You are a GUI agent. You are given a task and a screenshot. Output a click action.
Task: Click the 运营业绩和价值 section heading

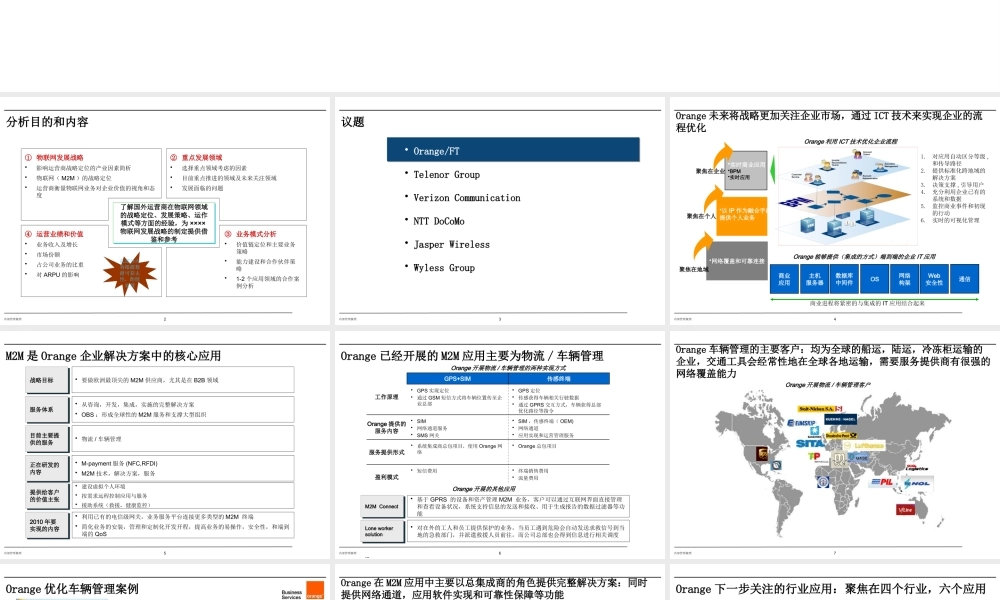click(x=59, y=234)
